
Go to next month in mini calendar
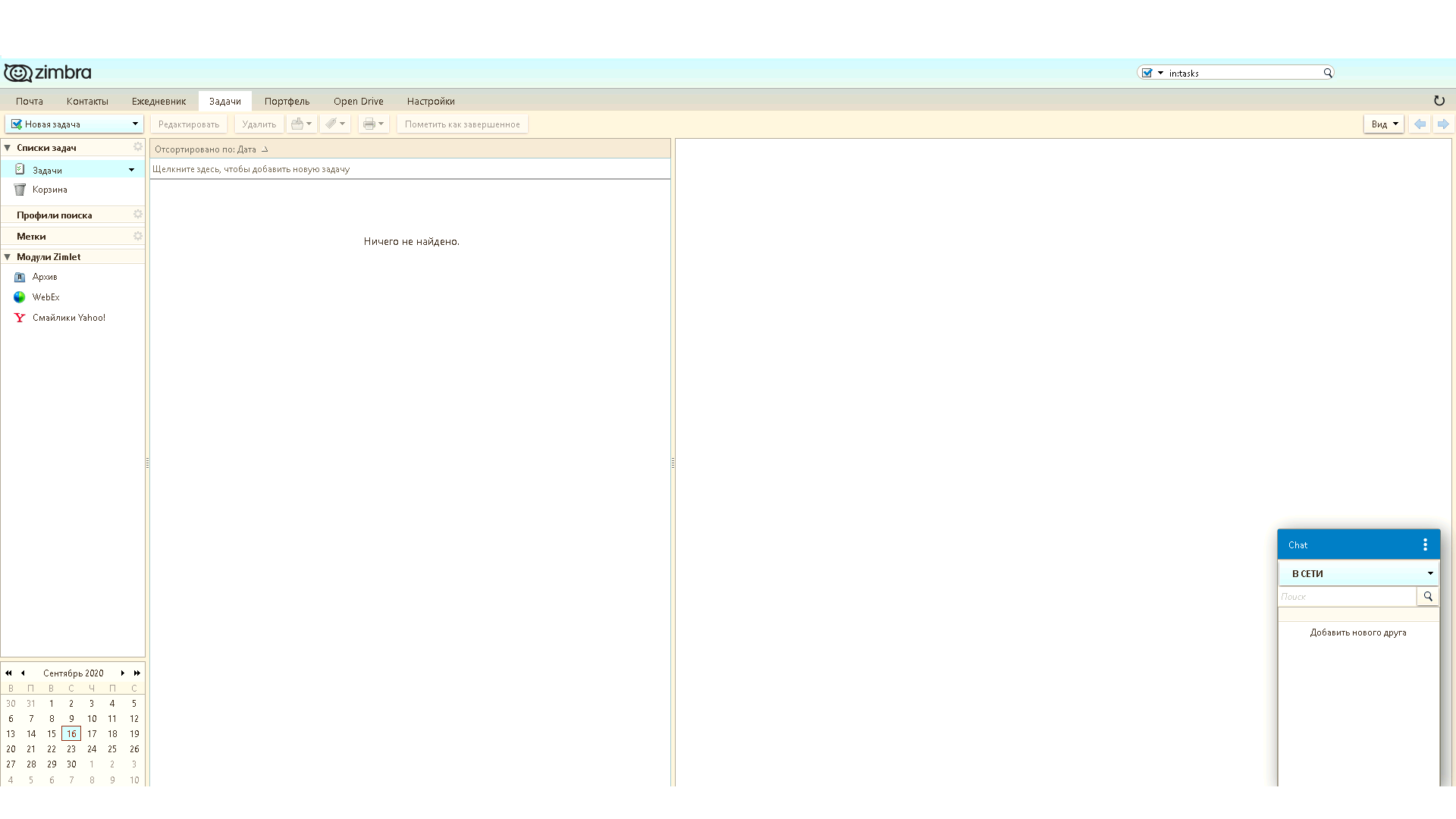coord(123,673)
